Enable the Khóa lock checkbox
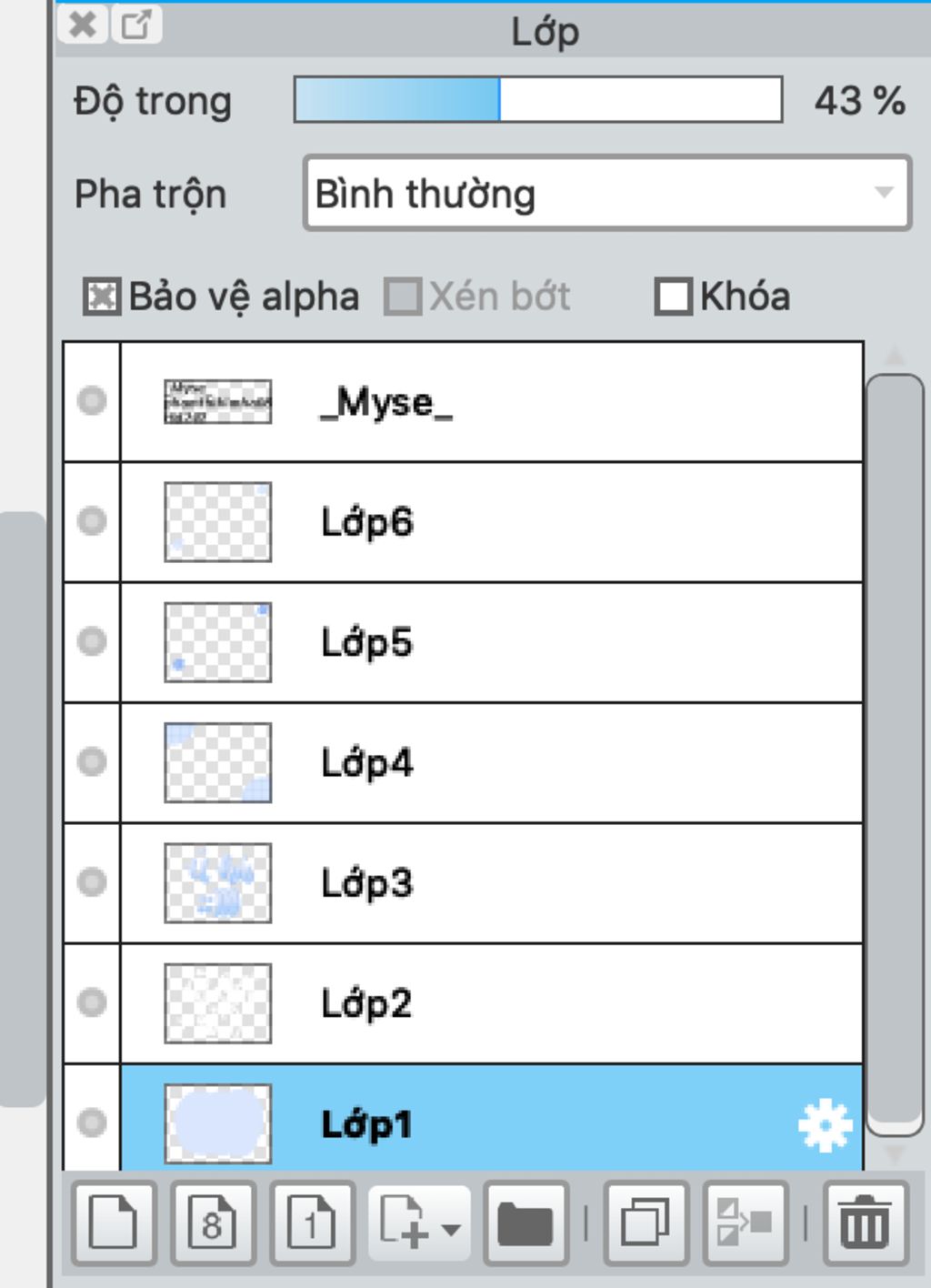The image size is (931, 1288). point(673,297)
